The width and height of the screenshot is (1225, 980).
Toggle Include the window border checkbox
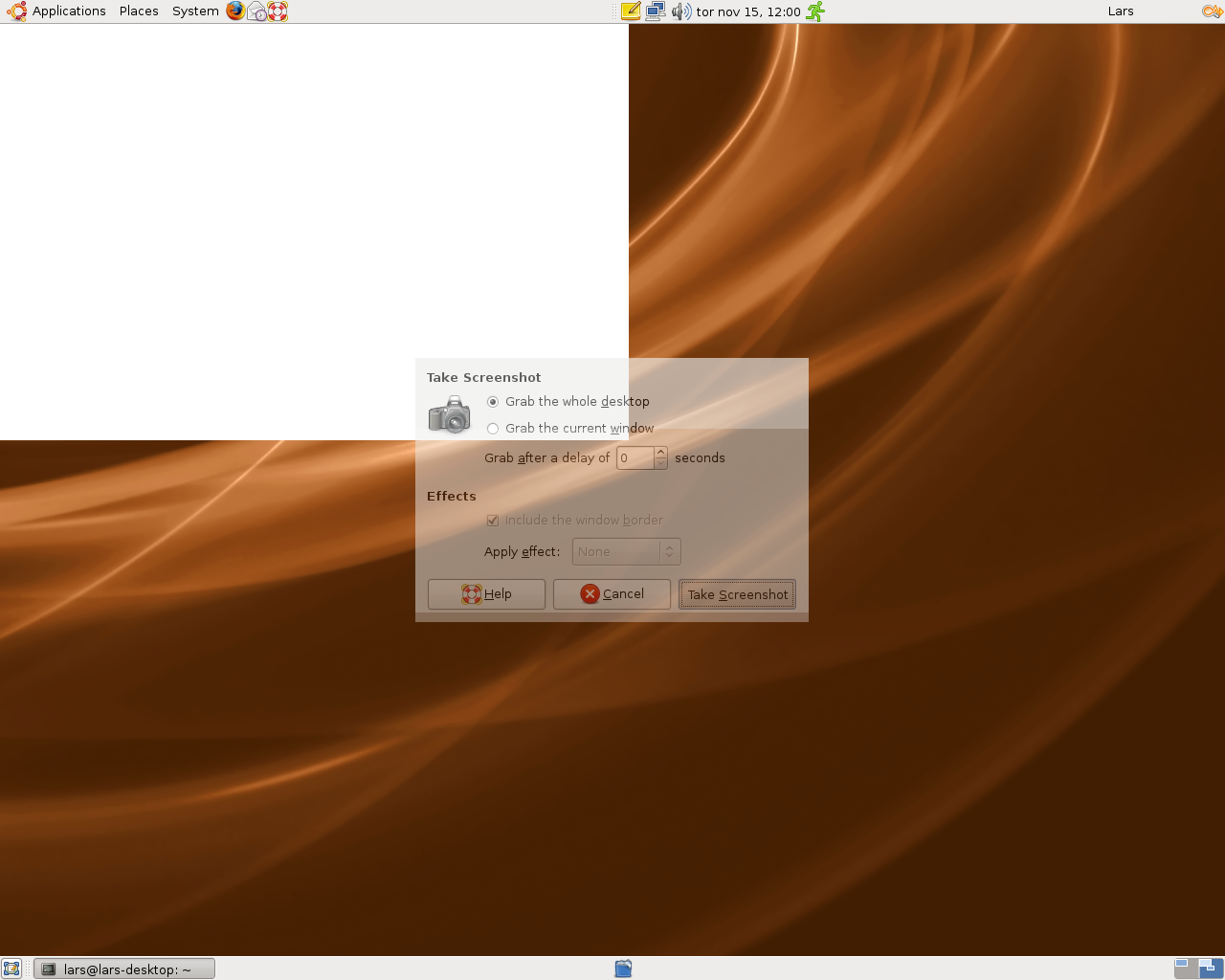(575, 521)
